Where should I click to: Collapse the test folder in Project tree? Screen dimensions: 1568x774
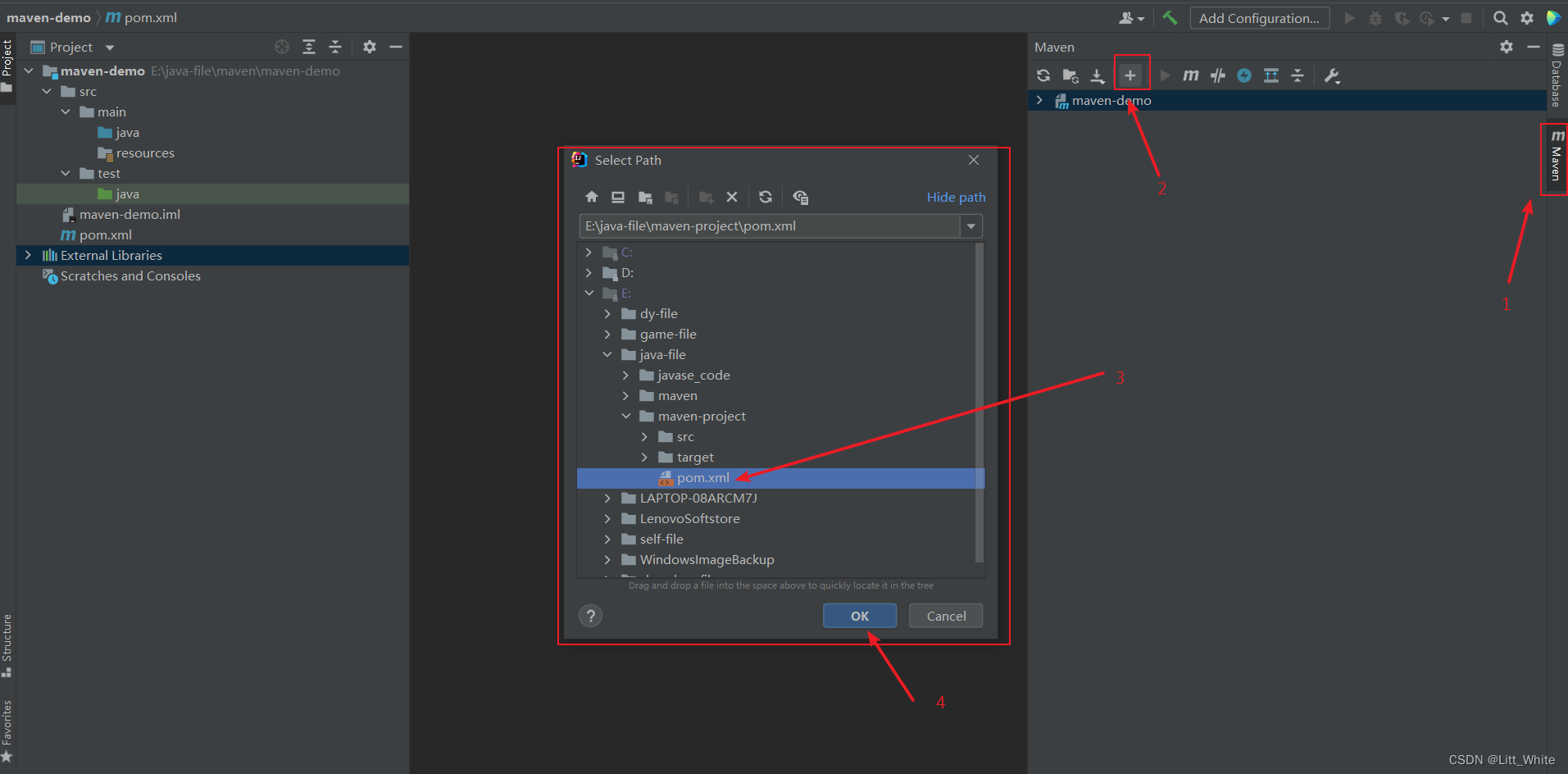(x=66, y=173)
